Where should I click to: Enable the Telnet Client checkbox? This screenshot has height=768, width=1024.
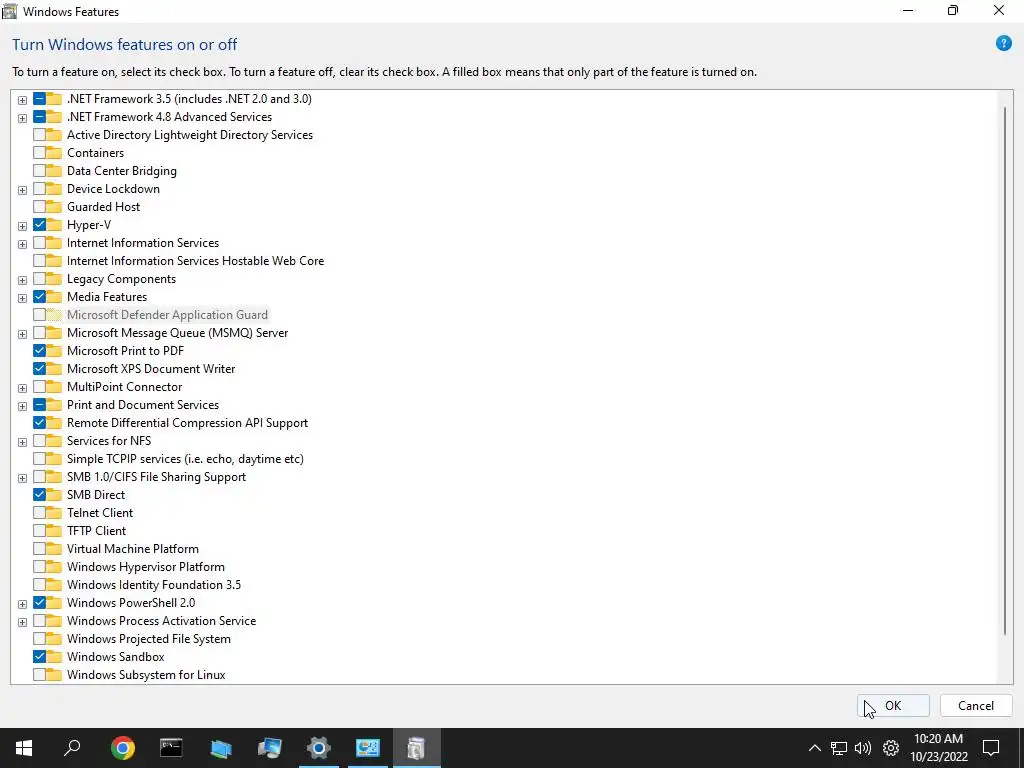39,513
